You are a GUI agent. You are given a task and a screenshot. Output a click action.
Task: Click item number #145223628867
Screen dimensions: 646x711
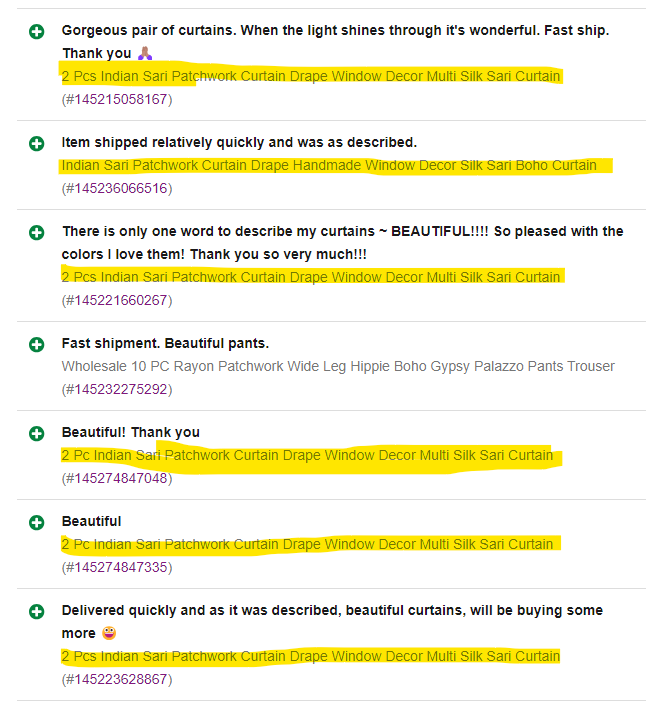[x=115, y=679]
